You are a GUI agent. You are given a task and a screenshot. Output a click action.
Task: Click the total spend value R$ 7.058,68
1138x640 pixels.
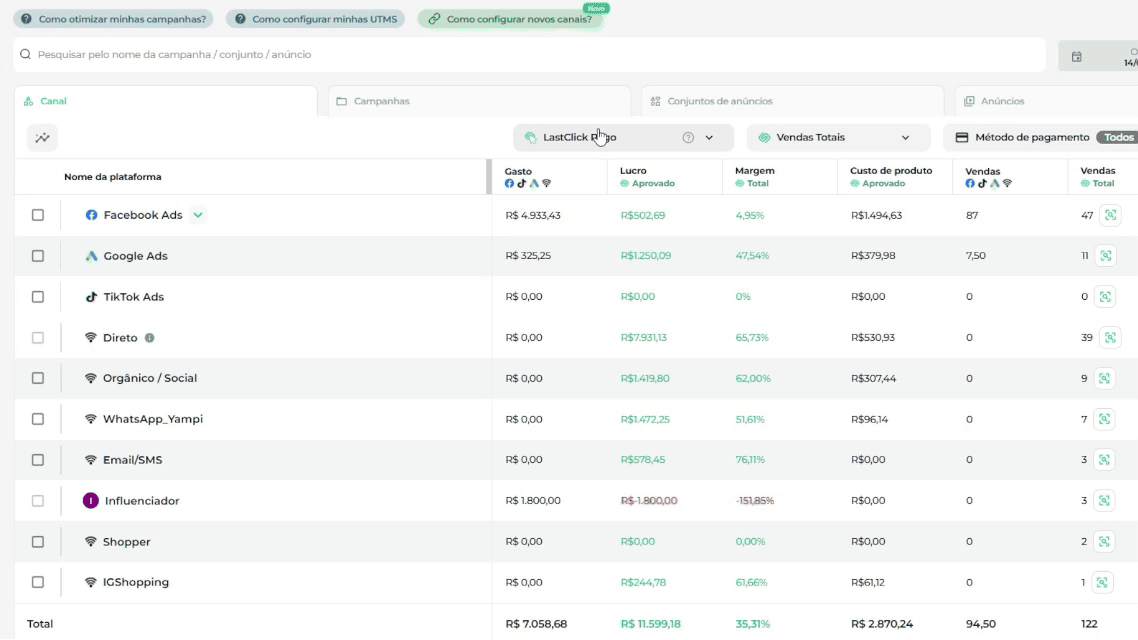pos(536,623)
